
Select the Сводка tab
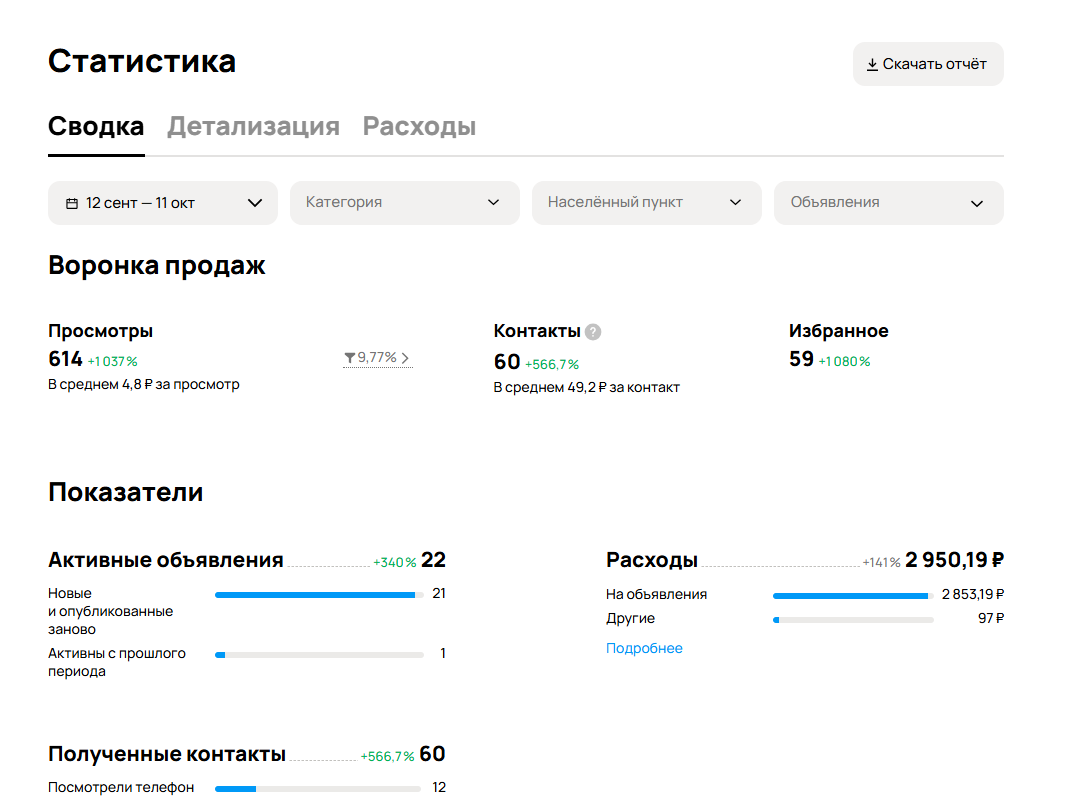click(96, 127)
